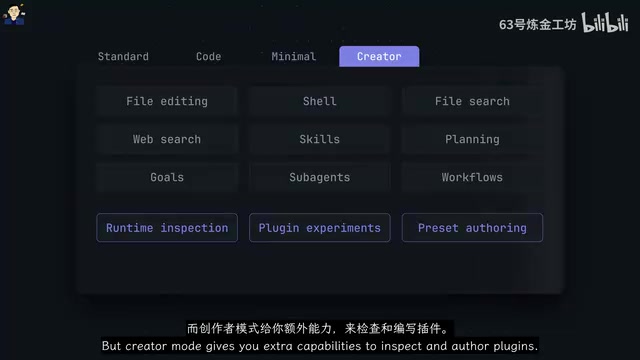640x360 pixels.
Task: Switch to the Code tab
Action: click(x=208, y=56)
